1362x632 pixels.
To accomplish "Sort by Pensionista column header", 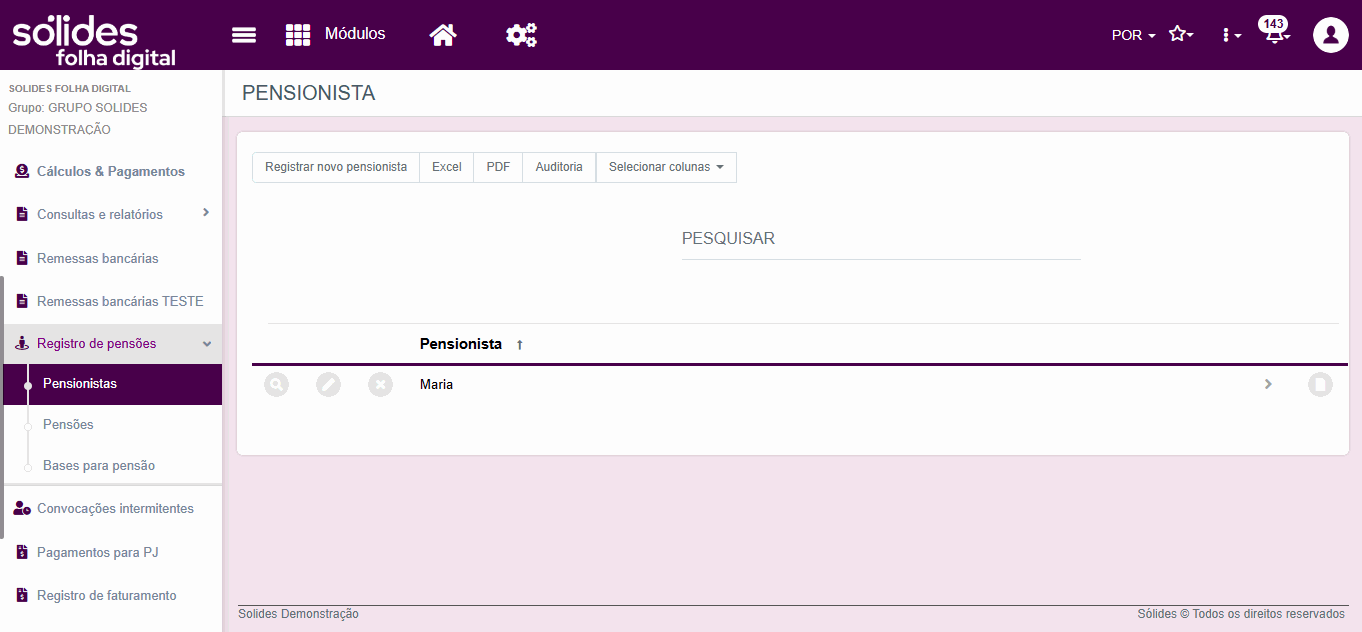I will tap(461, 344).
